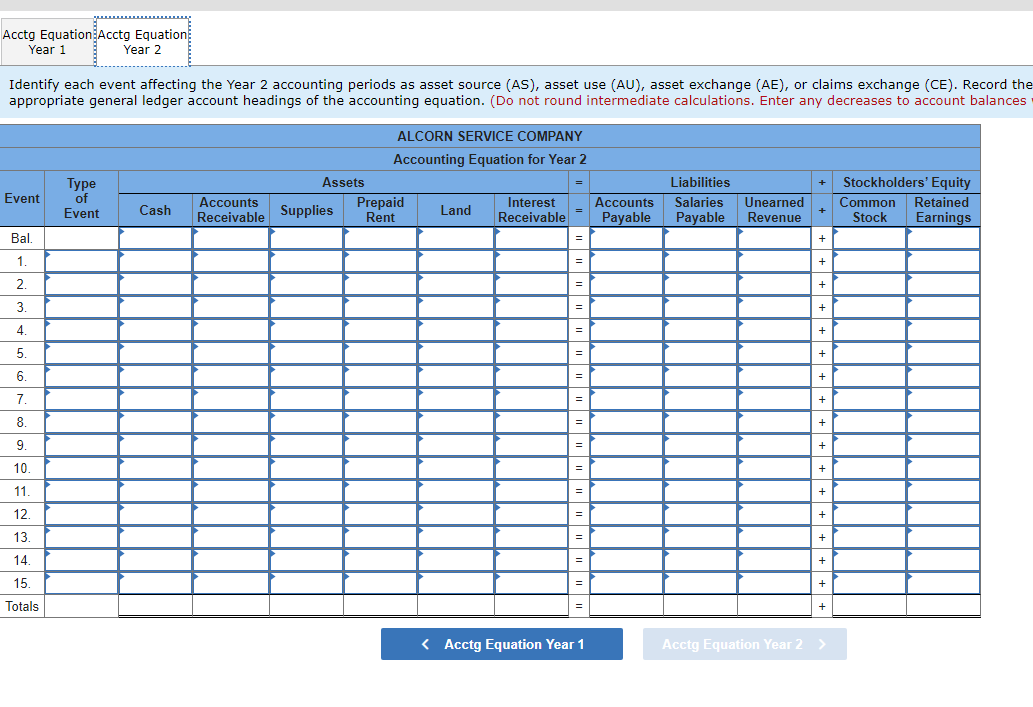Switch to the Acctg Equation Year 1 tab
1033x707 pixels.
[47, 41]
